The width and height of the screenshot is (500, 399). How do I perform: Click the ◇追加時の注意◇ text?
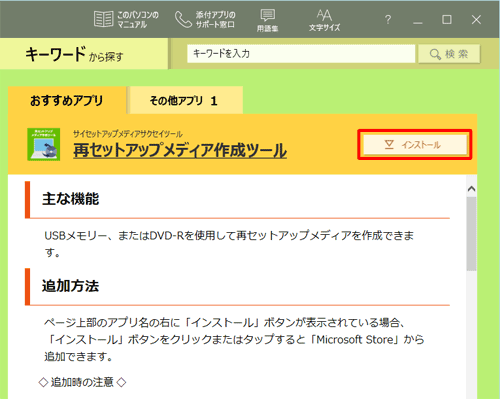point(82,382)
